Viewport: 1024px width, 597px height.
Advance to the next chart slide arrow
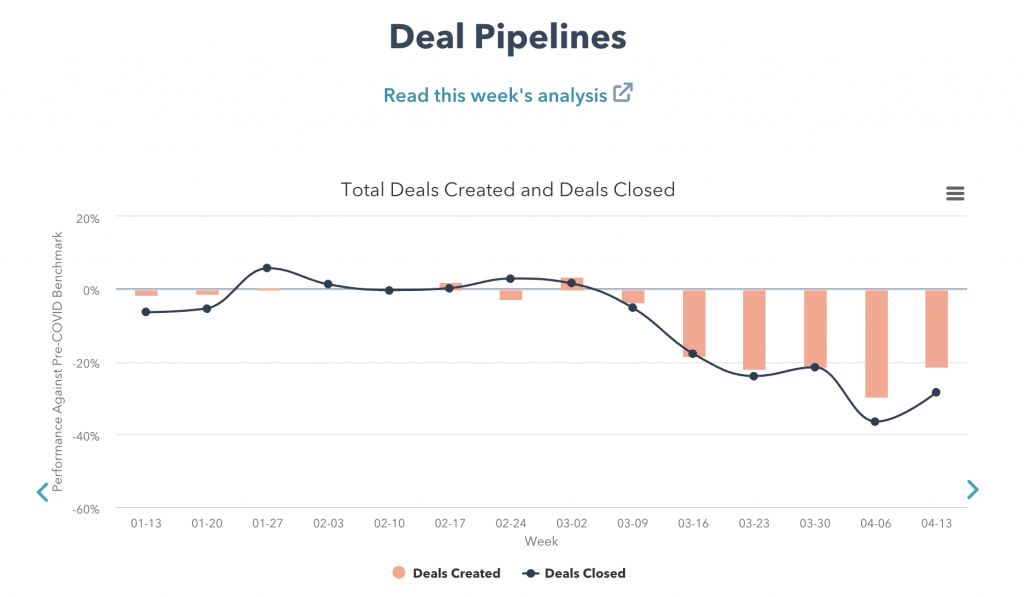[x=972, y=489]
